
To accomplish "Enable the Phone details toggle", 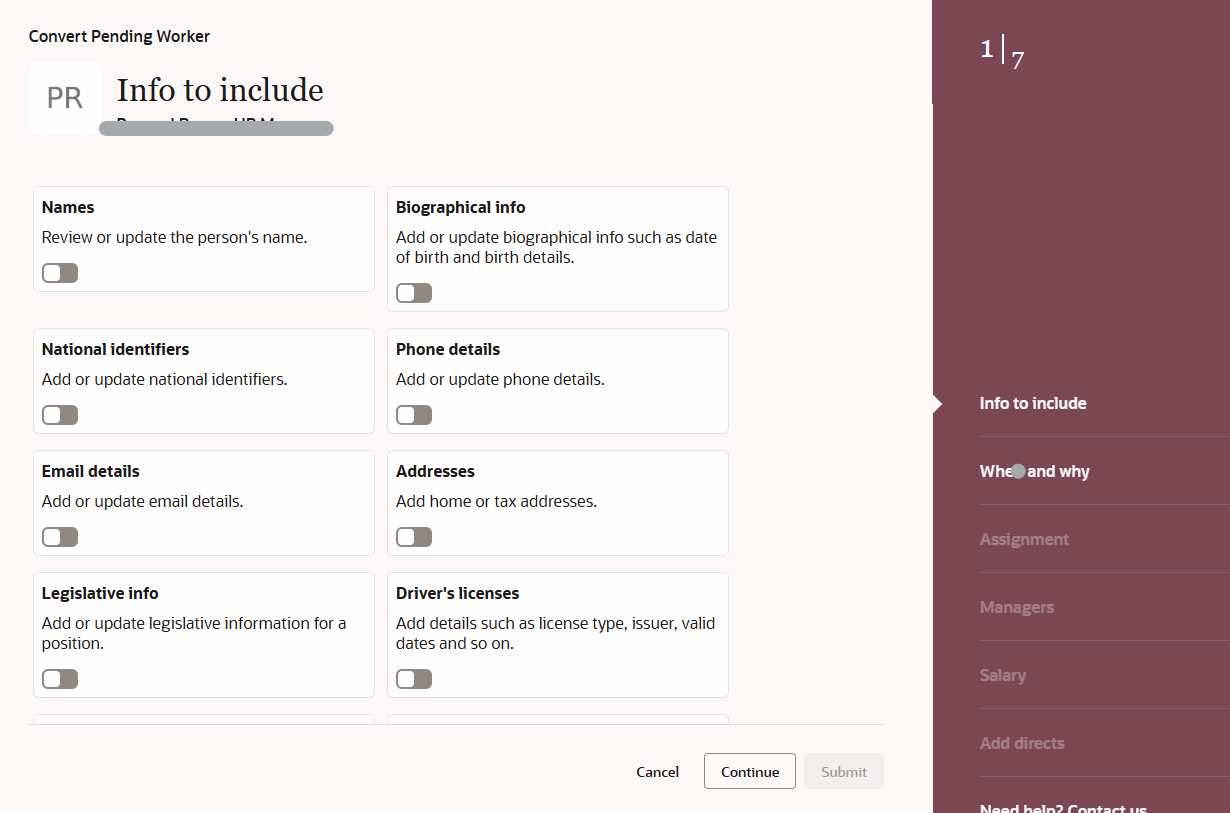I will click(x=414, y=415).
